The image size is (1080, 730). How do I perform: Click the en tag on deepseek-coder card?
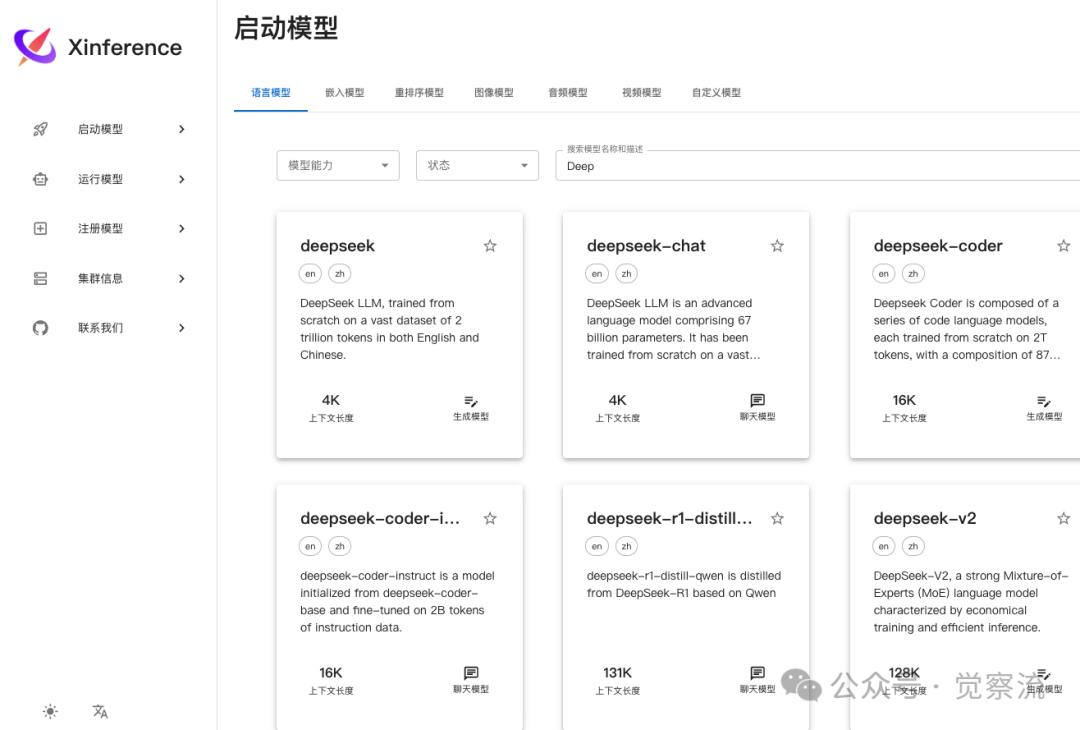[x=884, y=273]
